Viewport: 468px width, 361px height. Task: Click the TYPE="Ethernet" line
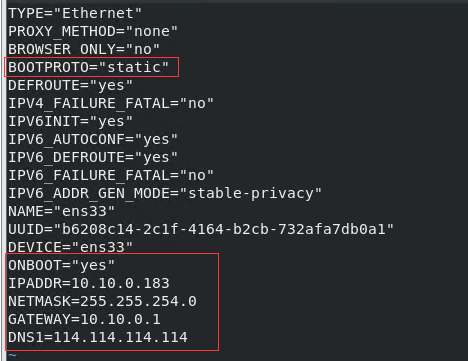pos(75,13)
